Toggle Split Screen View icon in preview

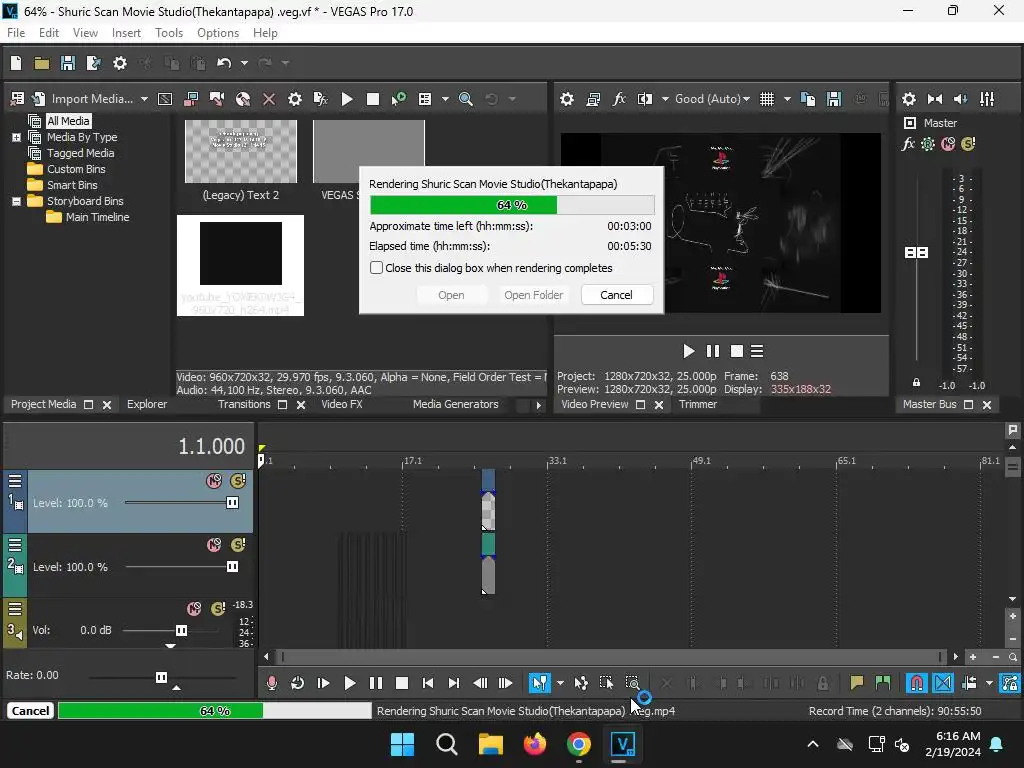pyautogui.click(x=645, y=99)
